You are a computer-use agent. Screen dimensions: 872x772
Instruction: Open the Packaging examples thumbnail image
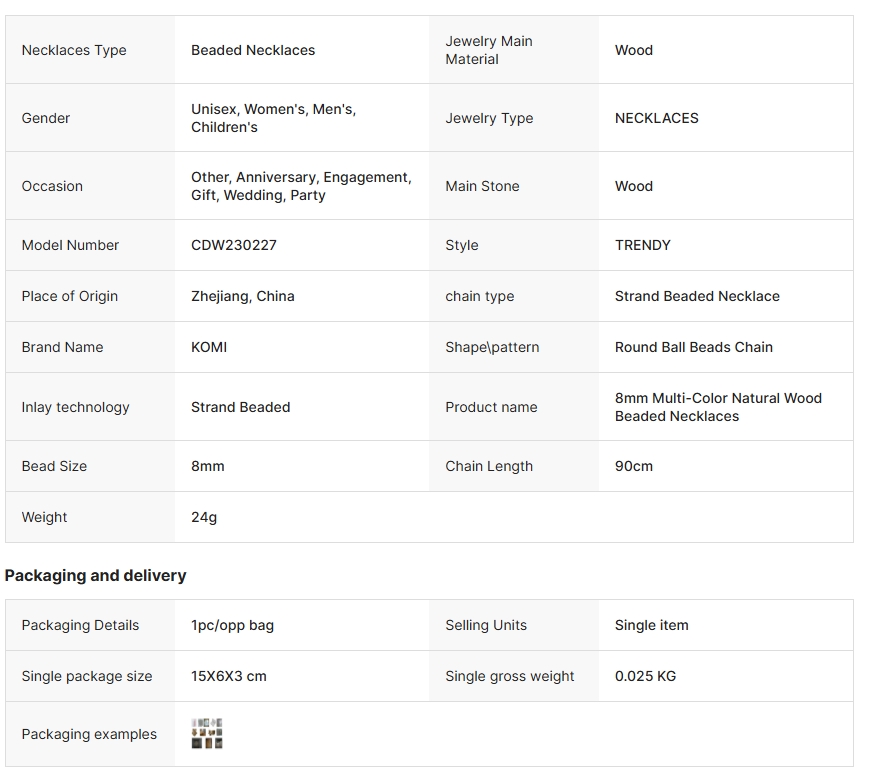point(207,733)
